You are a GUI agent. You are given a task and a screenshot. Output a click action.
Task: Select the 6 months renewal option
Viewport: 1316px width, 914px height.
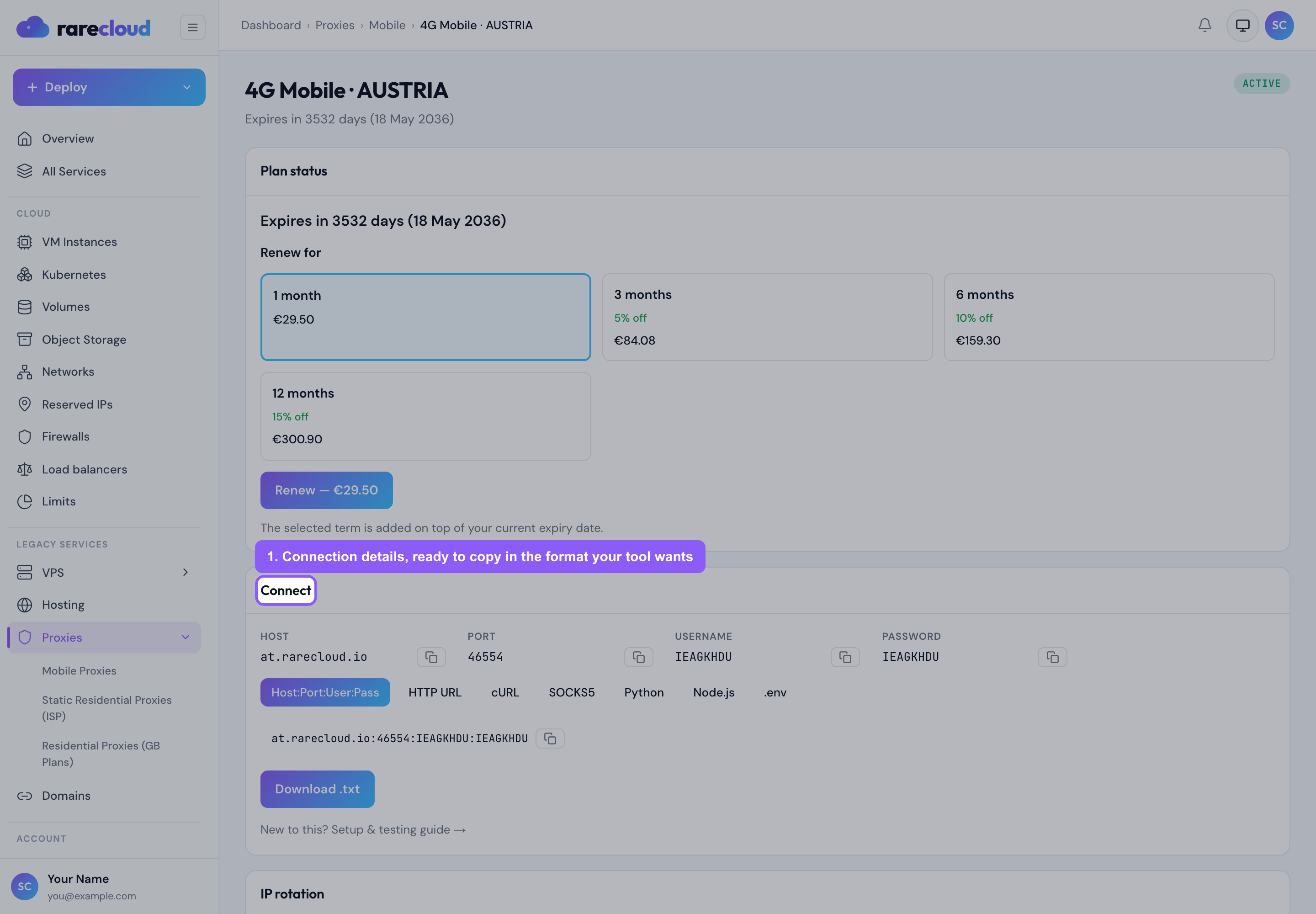pyautogui.click(x=1109, y=317)
